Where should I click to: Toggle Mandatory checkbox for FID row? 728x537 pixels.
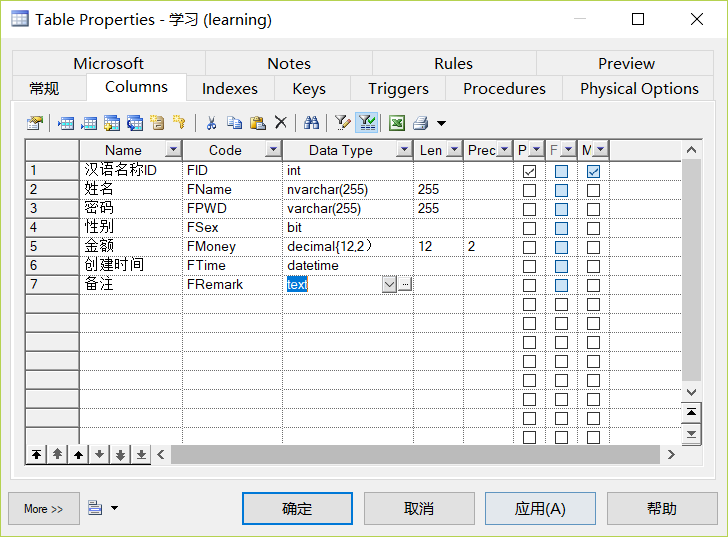(x=593, y=171)
